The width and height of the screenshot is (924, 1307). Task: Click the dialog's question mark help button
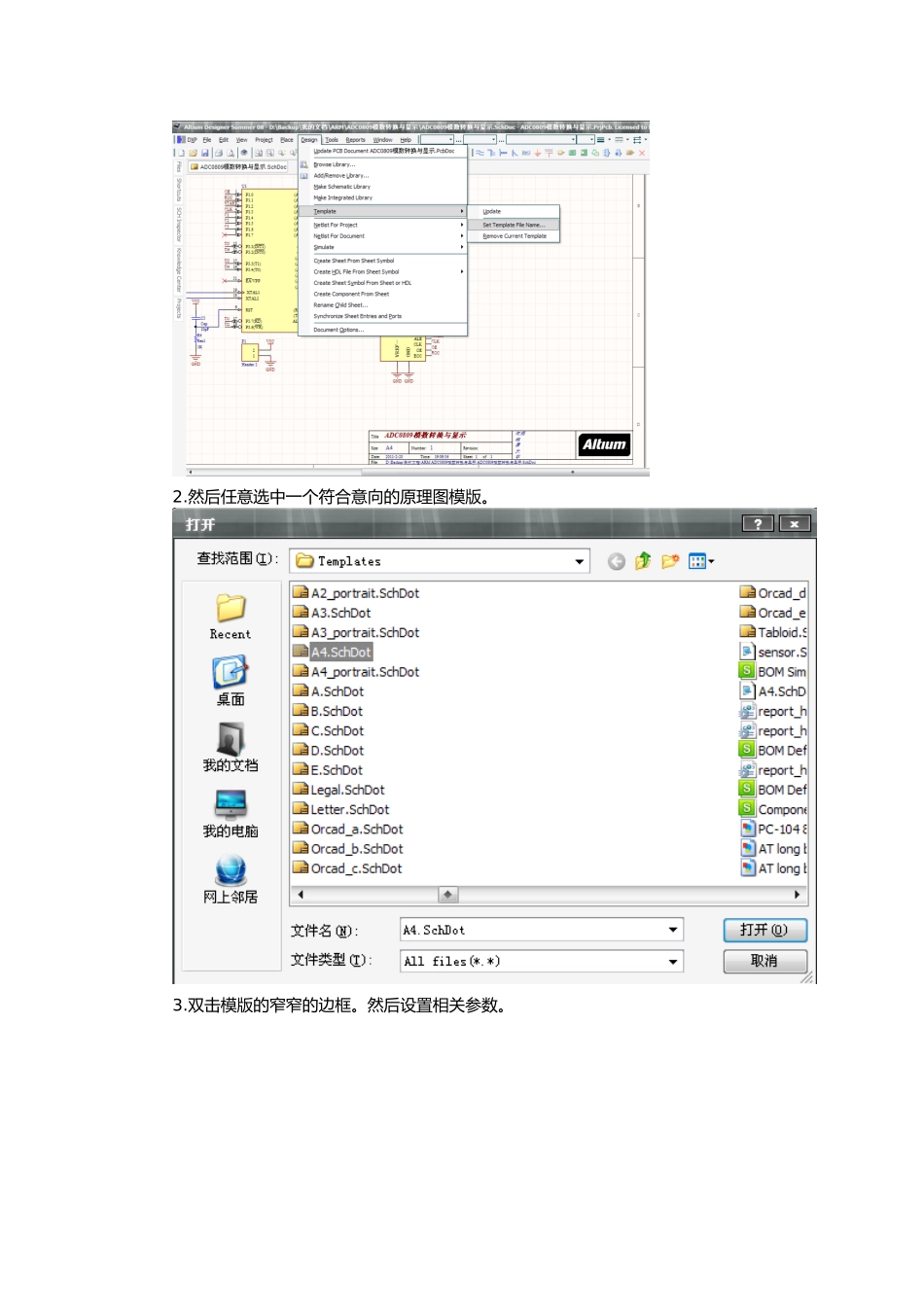pos(758,524)
